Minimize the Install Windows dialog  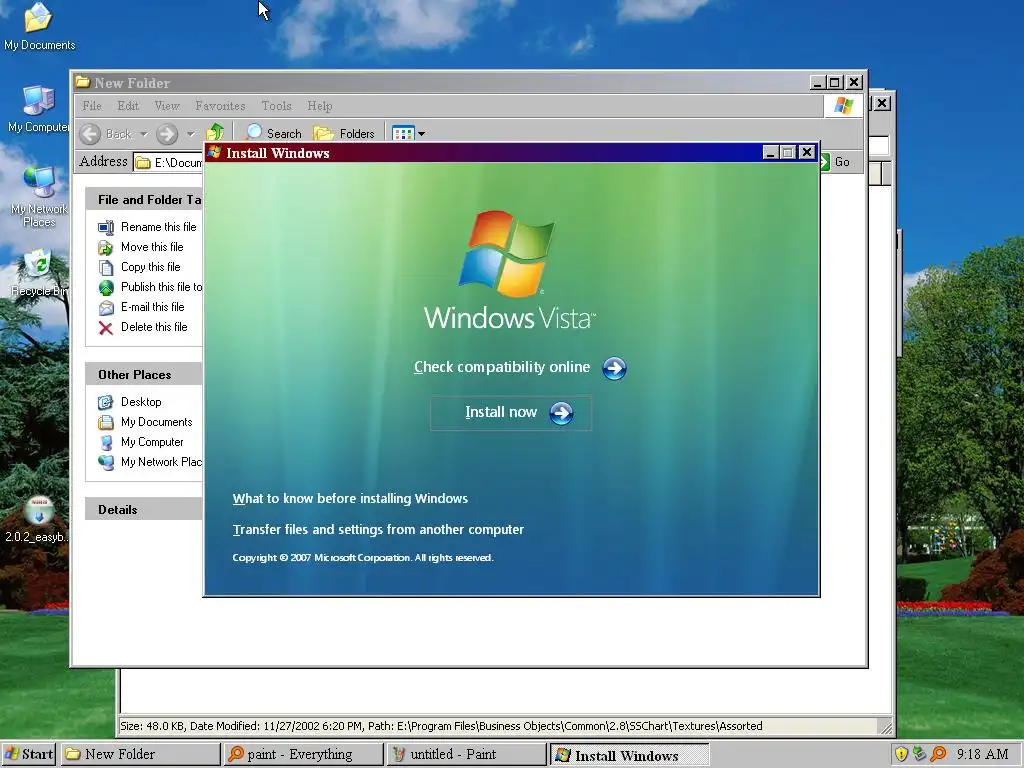[x=770, y=153]
